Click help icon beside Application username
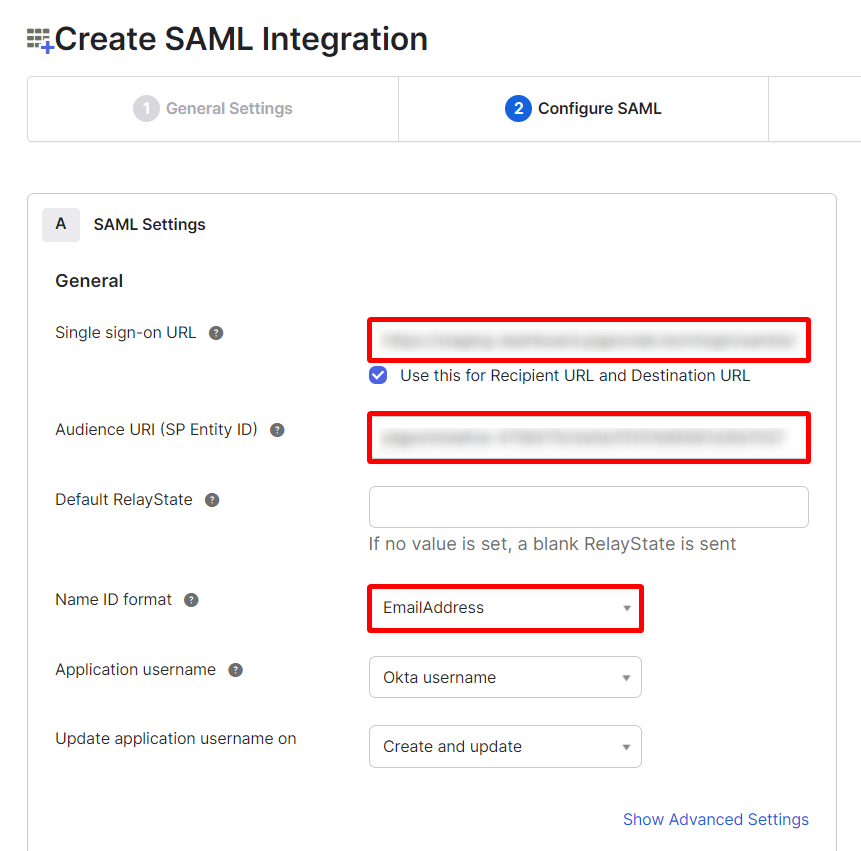 pos(235,670)
